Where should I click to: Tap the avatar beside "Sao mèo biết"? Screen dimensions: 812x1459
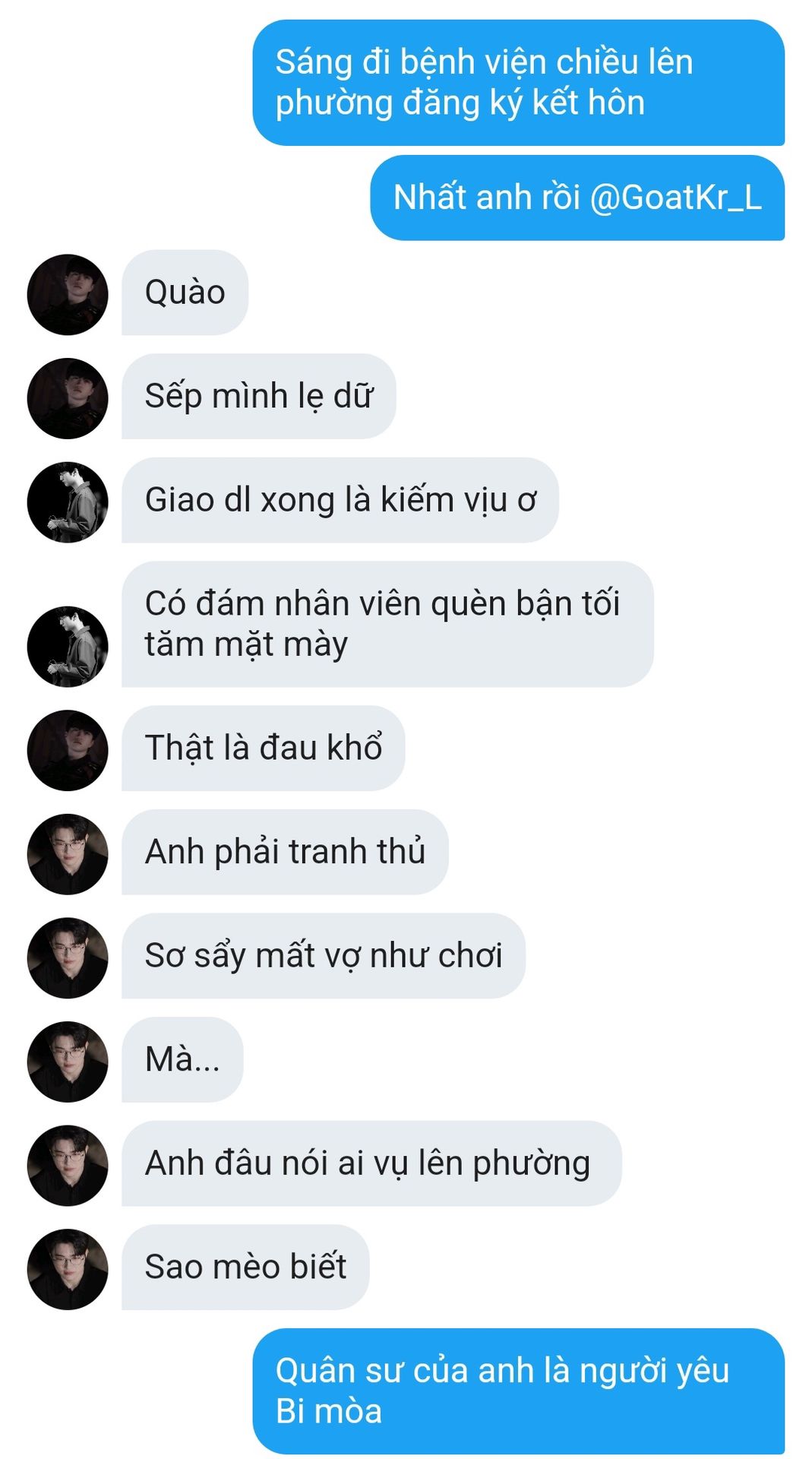(x=68, y=1270)
